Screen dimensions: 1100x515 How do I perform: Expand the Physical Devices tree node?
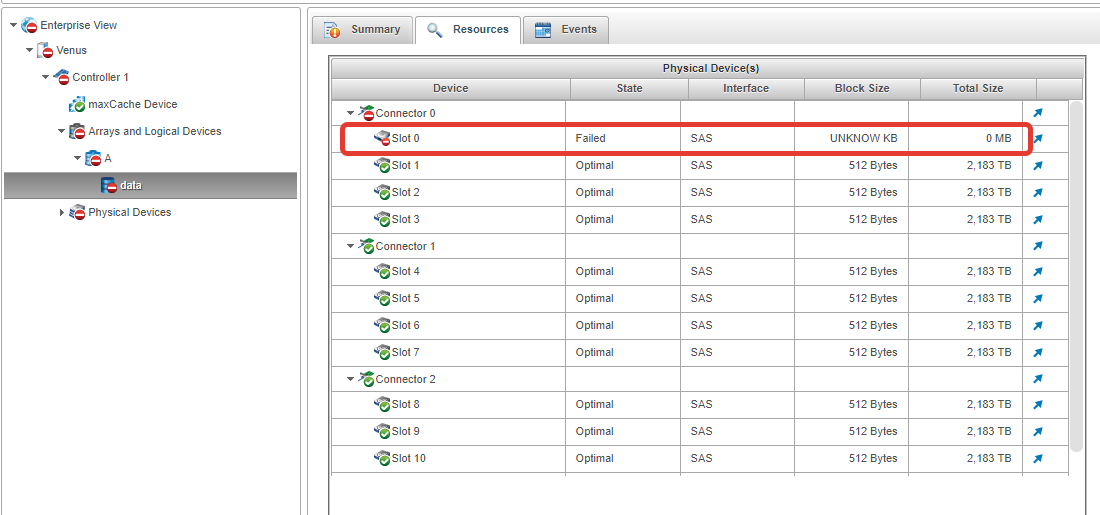coord(61,212)
